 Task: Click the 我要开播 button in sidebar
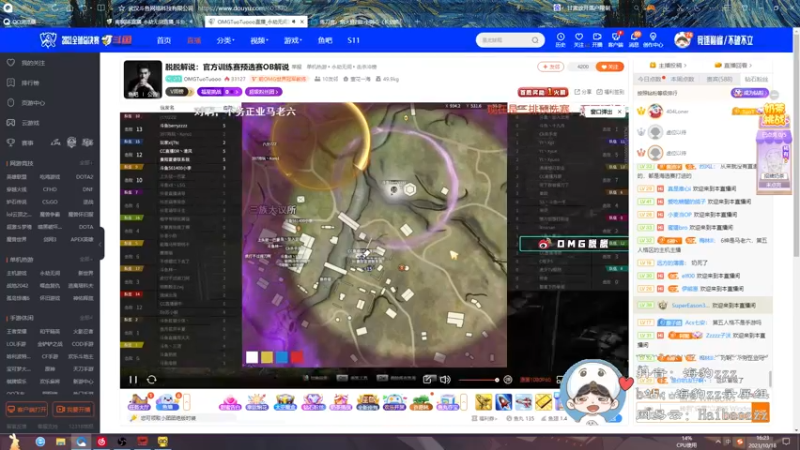pos(73,409)
